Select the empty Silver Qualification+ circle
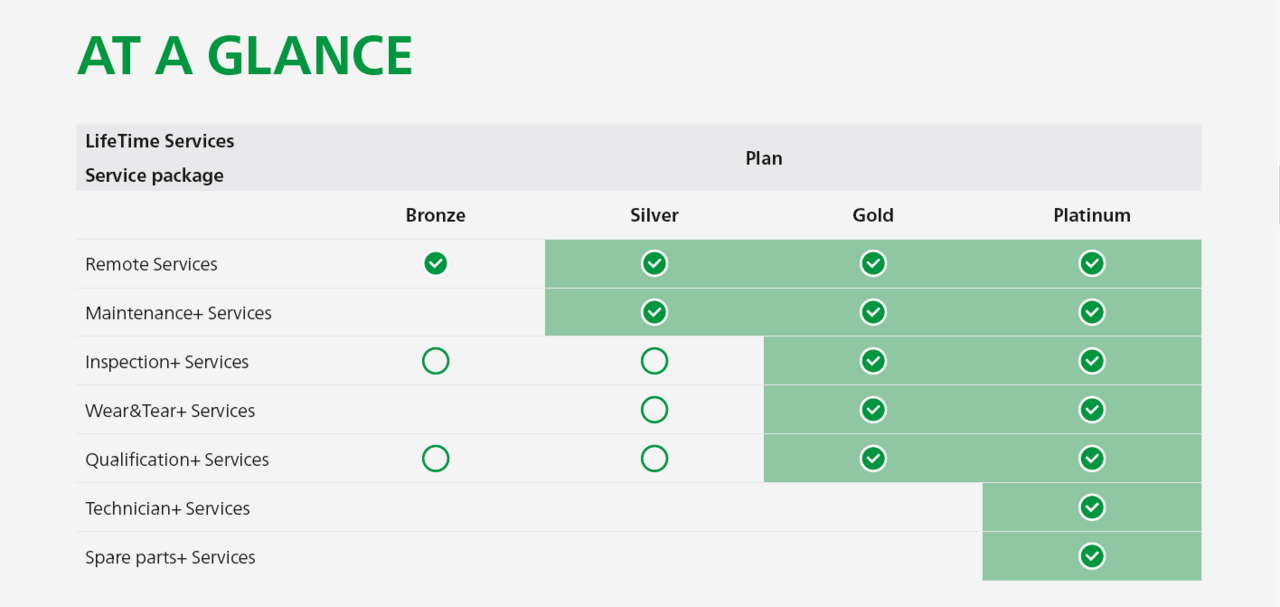The height and width of the screenshot is (607, 1280). [x=654, y=459]
